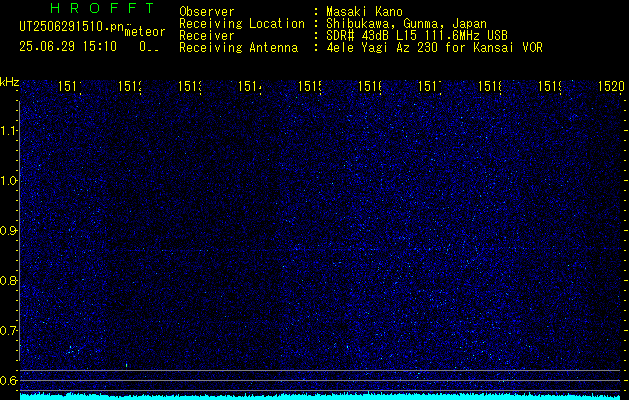Click the 1520 time marker
Viewport: 629px width, 400px height.
611,86
